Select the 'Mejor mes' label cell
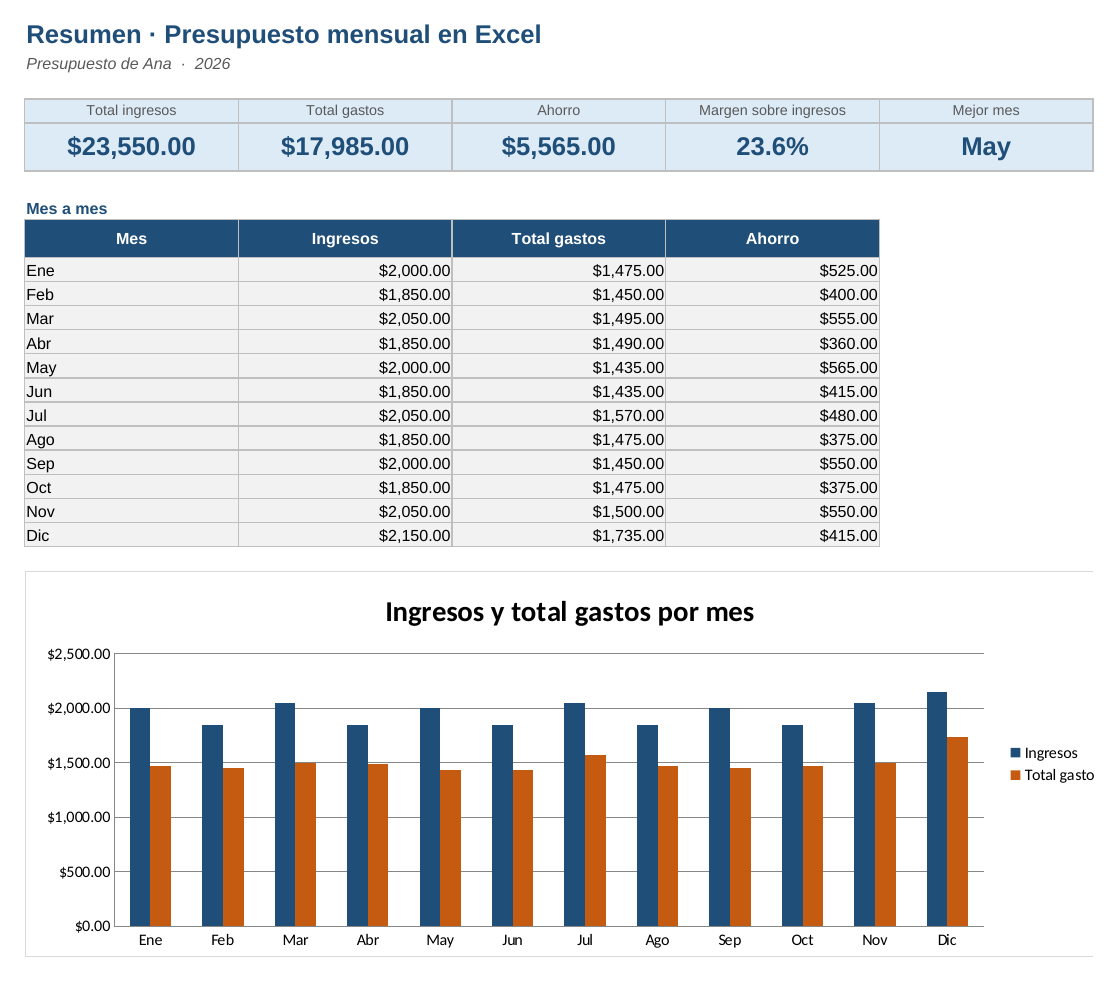Screen dimensions: 1118x981 point(986,111)
